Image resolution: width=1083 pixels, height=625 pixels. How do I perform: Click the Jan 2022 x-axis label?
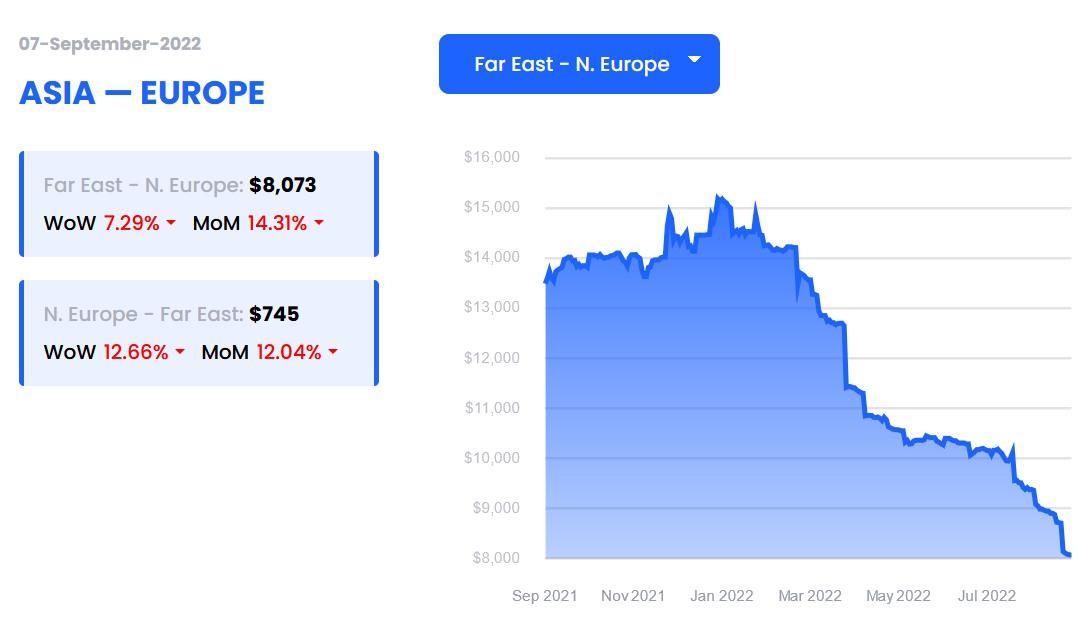click(721, 596)
